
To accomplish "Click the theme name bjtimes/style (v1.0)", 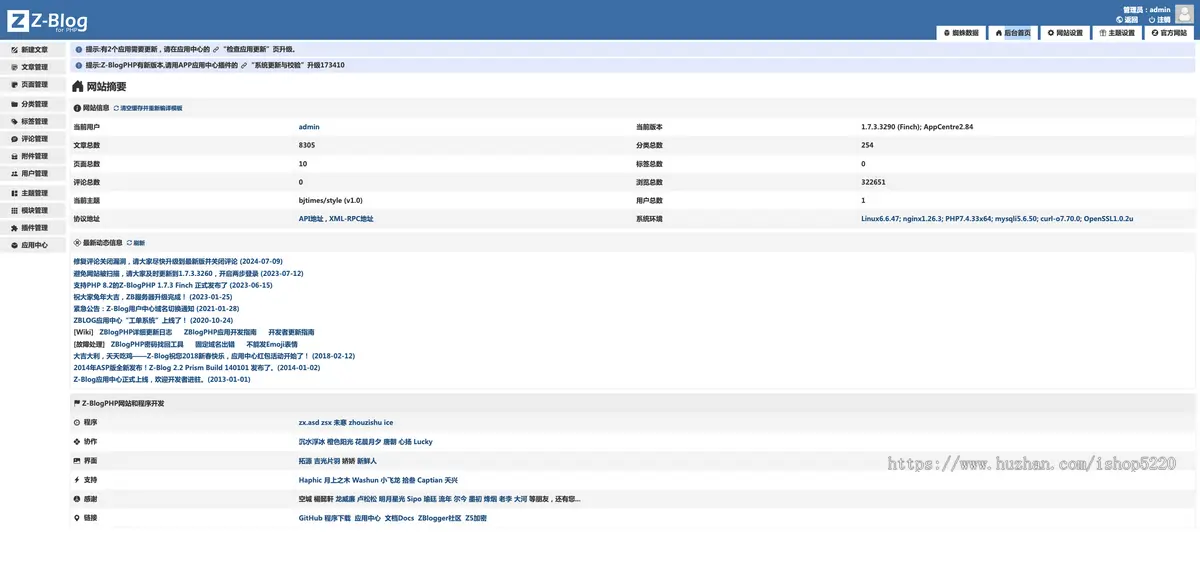I will tap(330, 200).
